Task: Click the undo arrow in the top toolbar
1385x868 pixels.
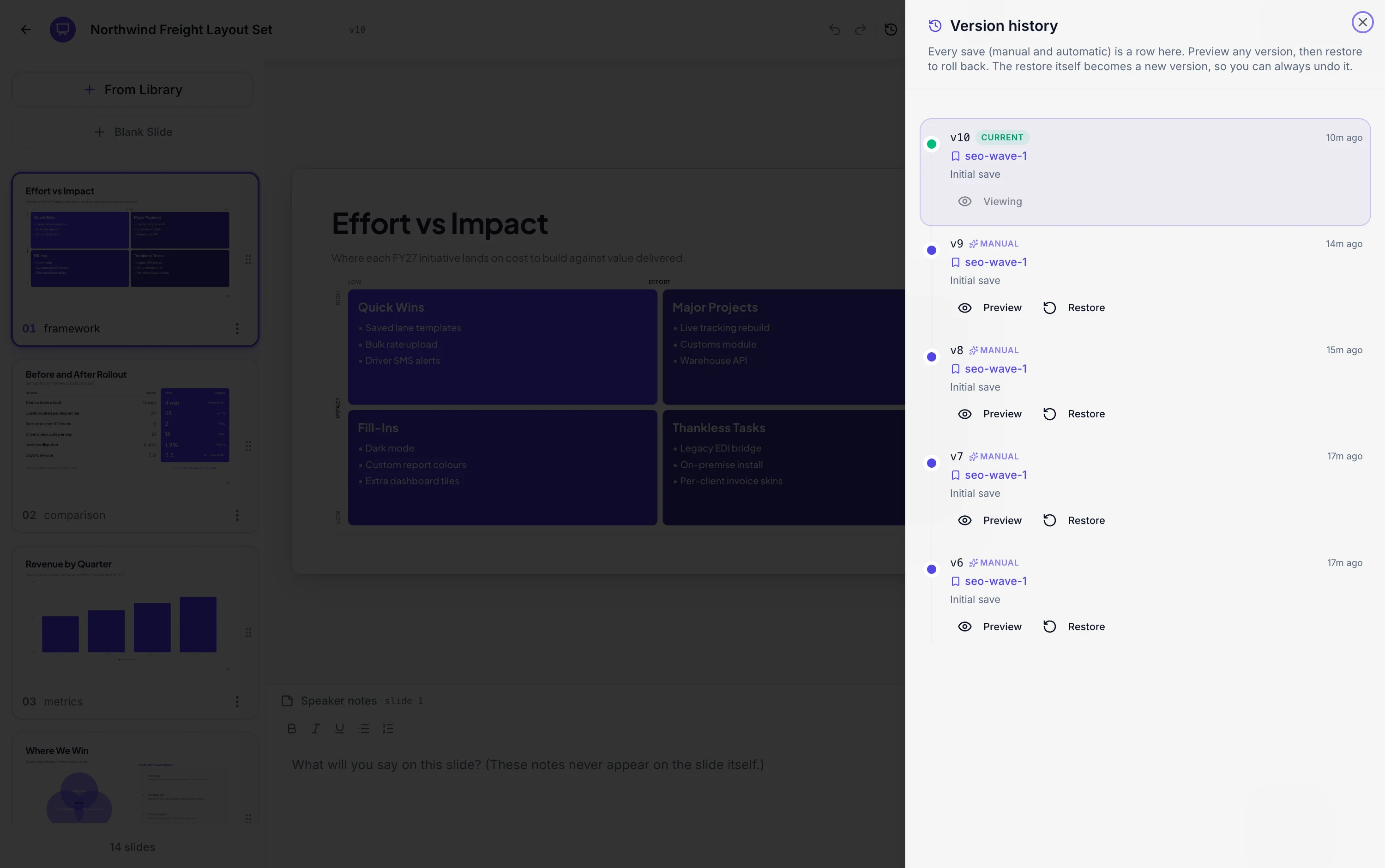Action: pyautogui.click(x=835, y=29)
